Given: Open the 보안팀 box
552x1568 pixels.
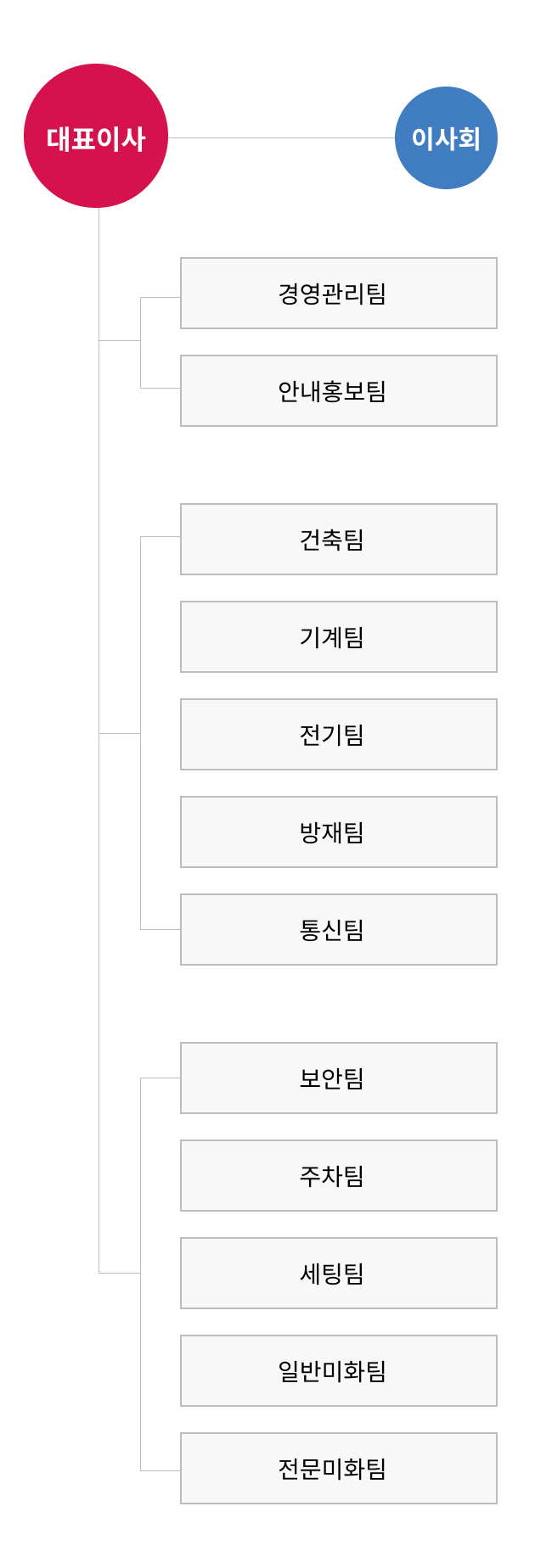Looking at the screenshot, I should pyautogui.click(x=339, y=1078).
